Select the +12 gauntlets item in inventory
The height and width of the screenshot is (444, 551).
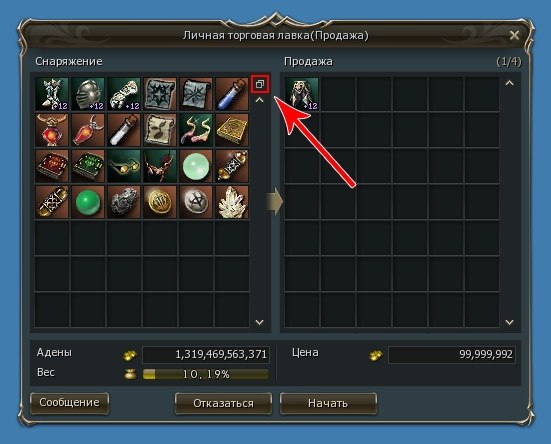click(124, 94)
